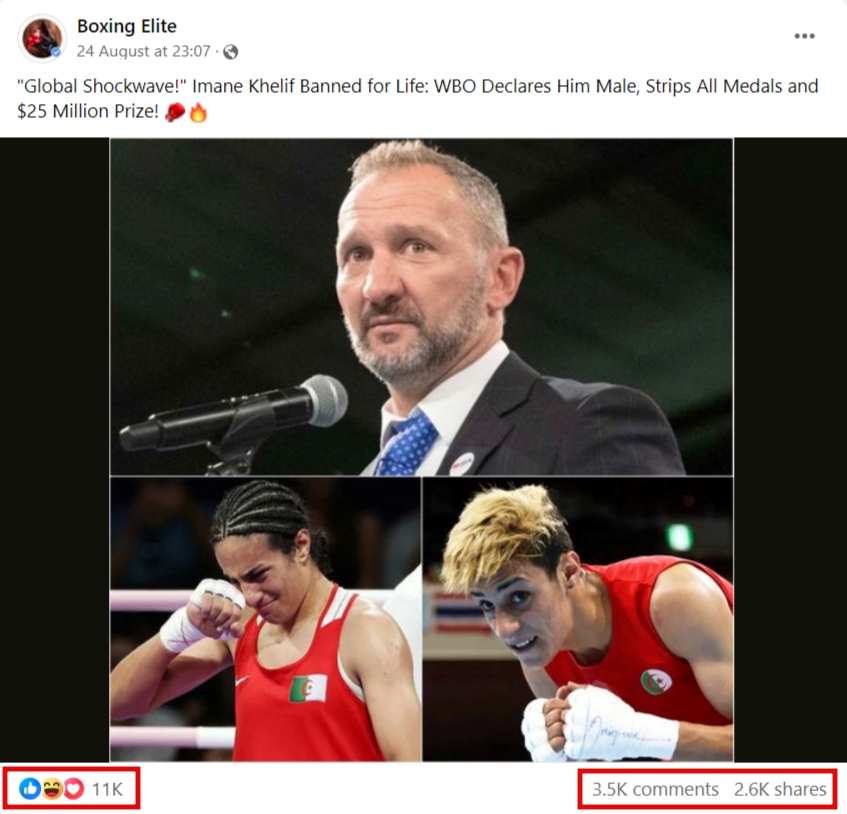Click the blue thumbs-up Like reaction icon
The height and width of the screenshot is (814, 847).
pos(30,789)
